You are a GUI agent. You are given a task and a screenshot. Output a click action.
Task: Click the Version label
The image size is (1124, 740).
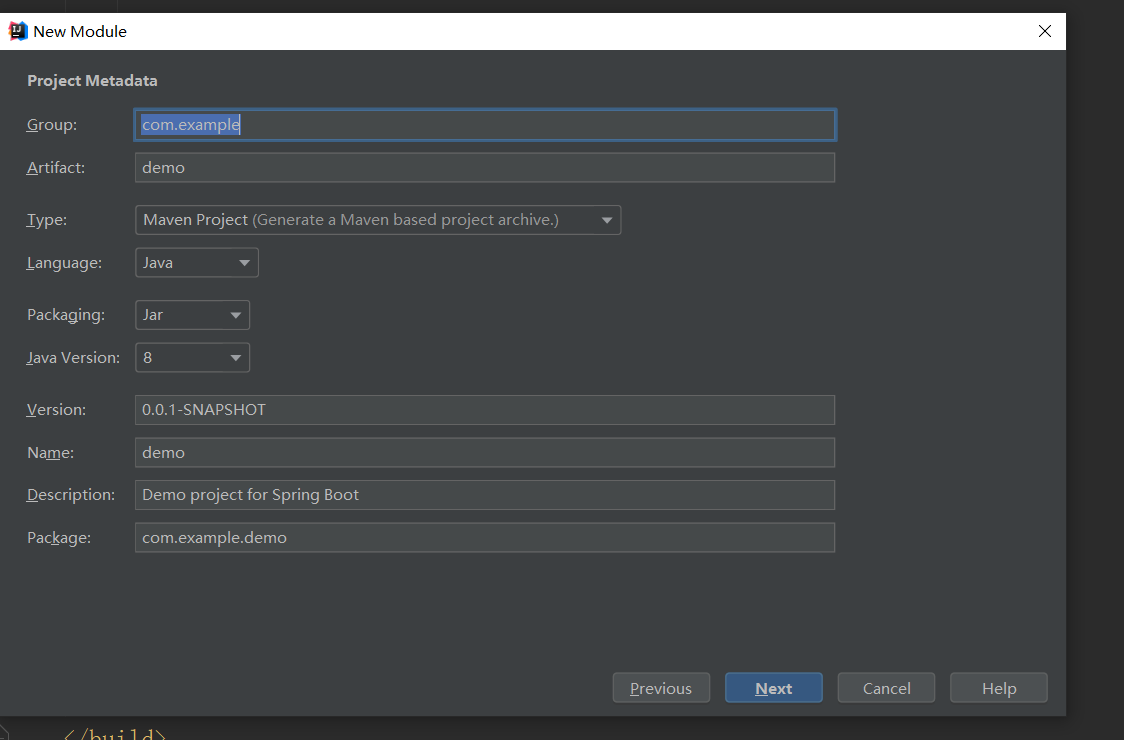coord(56,409)
